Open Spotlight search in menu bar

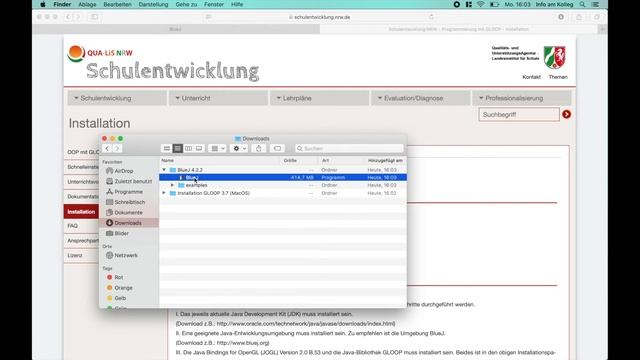pos(582,4)
